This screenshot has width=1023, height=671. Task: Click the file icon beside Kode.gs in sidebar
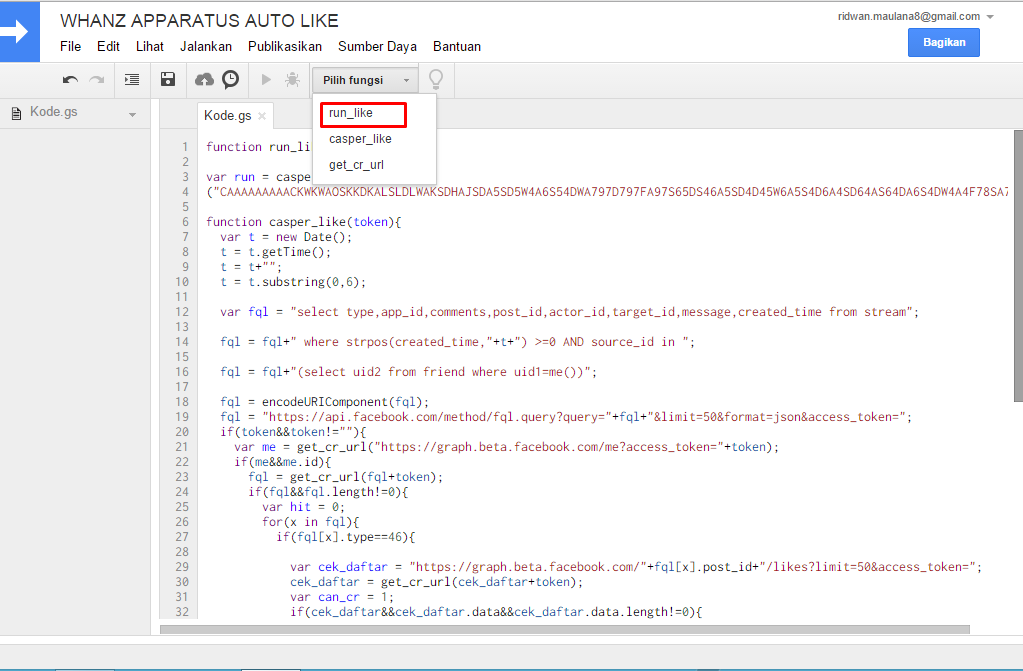pos(16,114)
